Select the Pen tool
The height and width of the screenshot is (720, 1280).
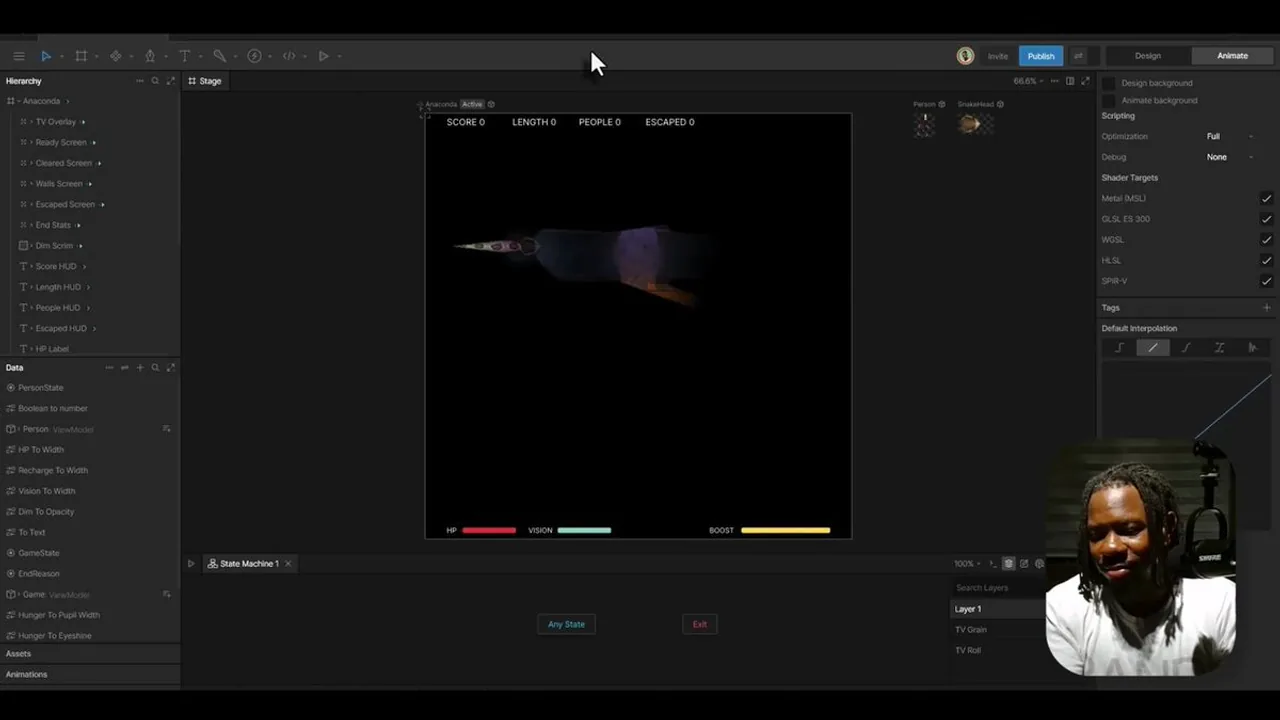pyautogui.click(x=150, y=56)
